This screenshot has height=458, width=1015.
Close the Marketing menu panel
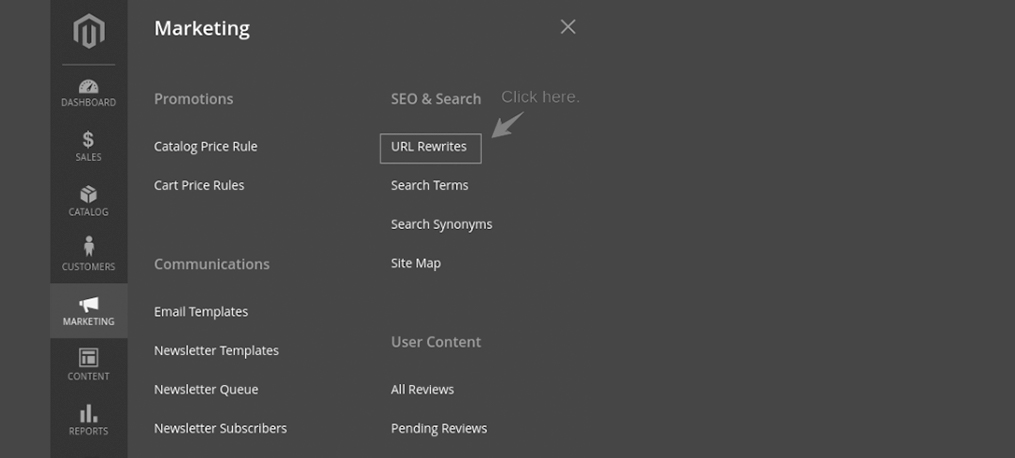[568, 27]
